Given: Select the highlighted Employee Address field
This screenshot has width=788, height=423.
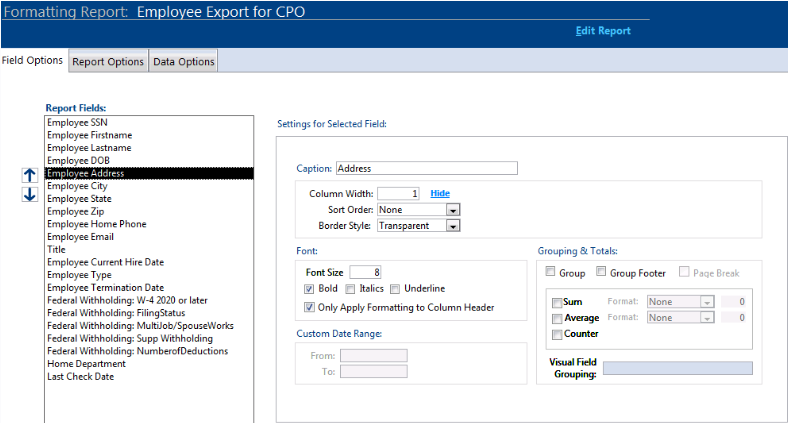Looking at the screenshot, I should click(x=149, y=173).
